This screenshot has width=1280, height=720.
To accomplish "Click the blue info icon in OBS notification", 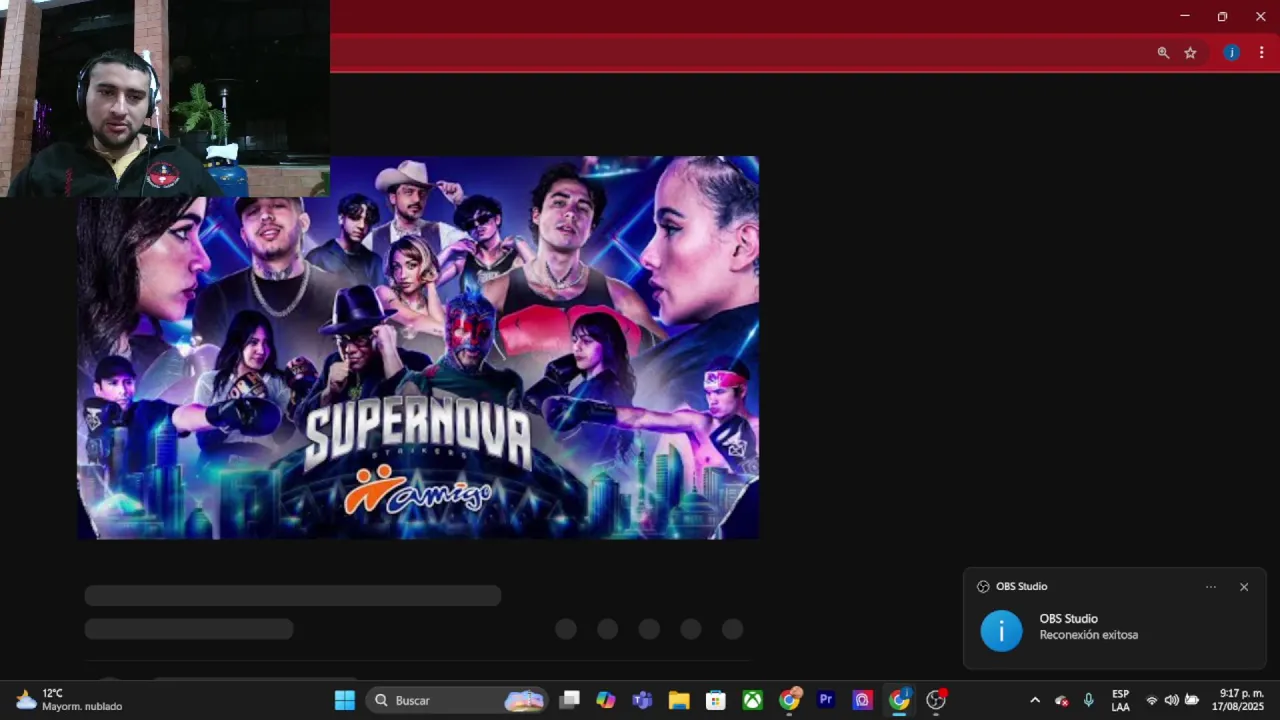I will tap(1001, 631).
